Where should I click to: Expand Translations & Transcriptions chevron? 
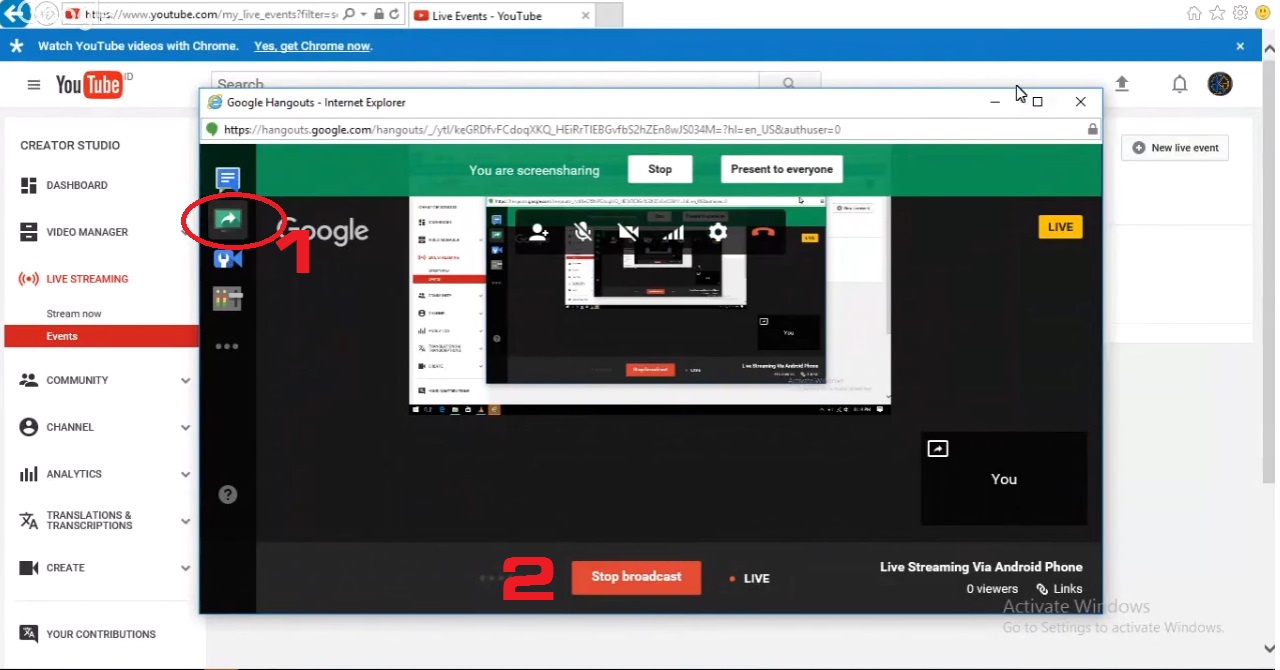point(185,521)
